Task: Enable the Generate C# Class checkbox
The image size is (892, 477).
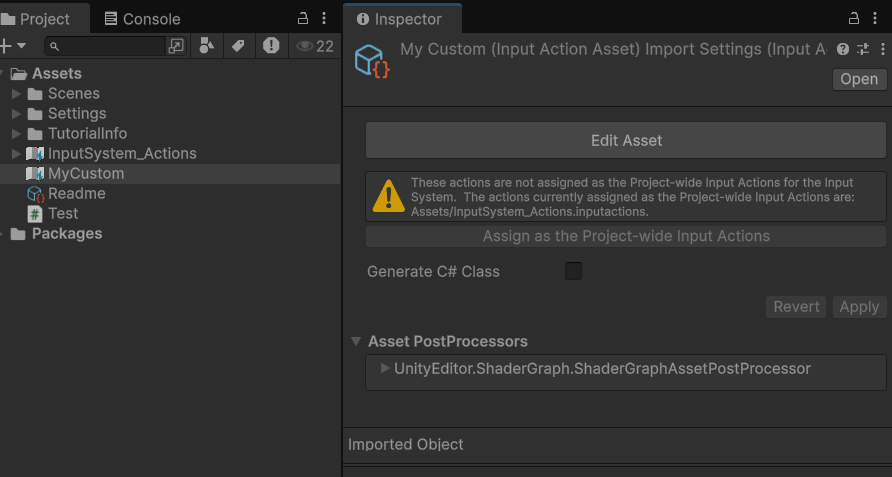Action: tap(573, 271)
